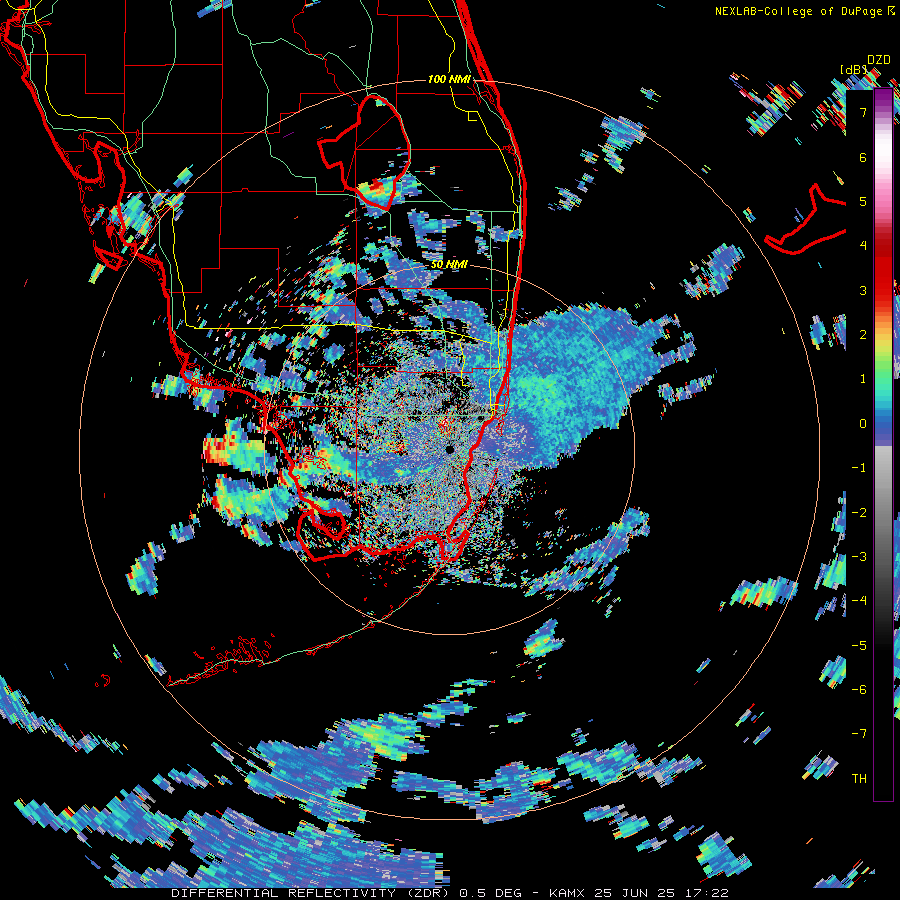Click the 3 value on color scale
900x900 pixels.
863,290
